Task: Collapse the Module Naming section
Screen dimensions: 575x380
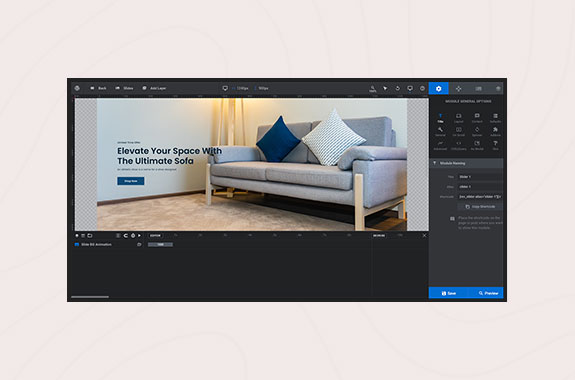Action: coord(466,163)
